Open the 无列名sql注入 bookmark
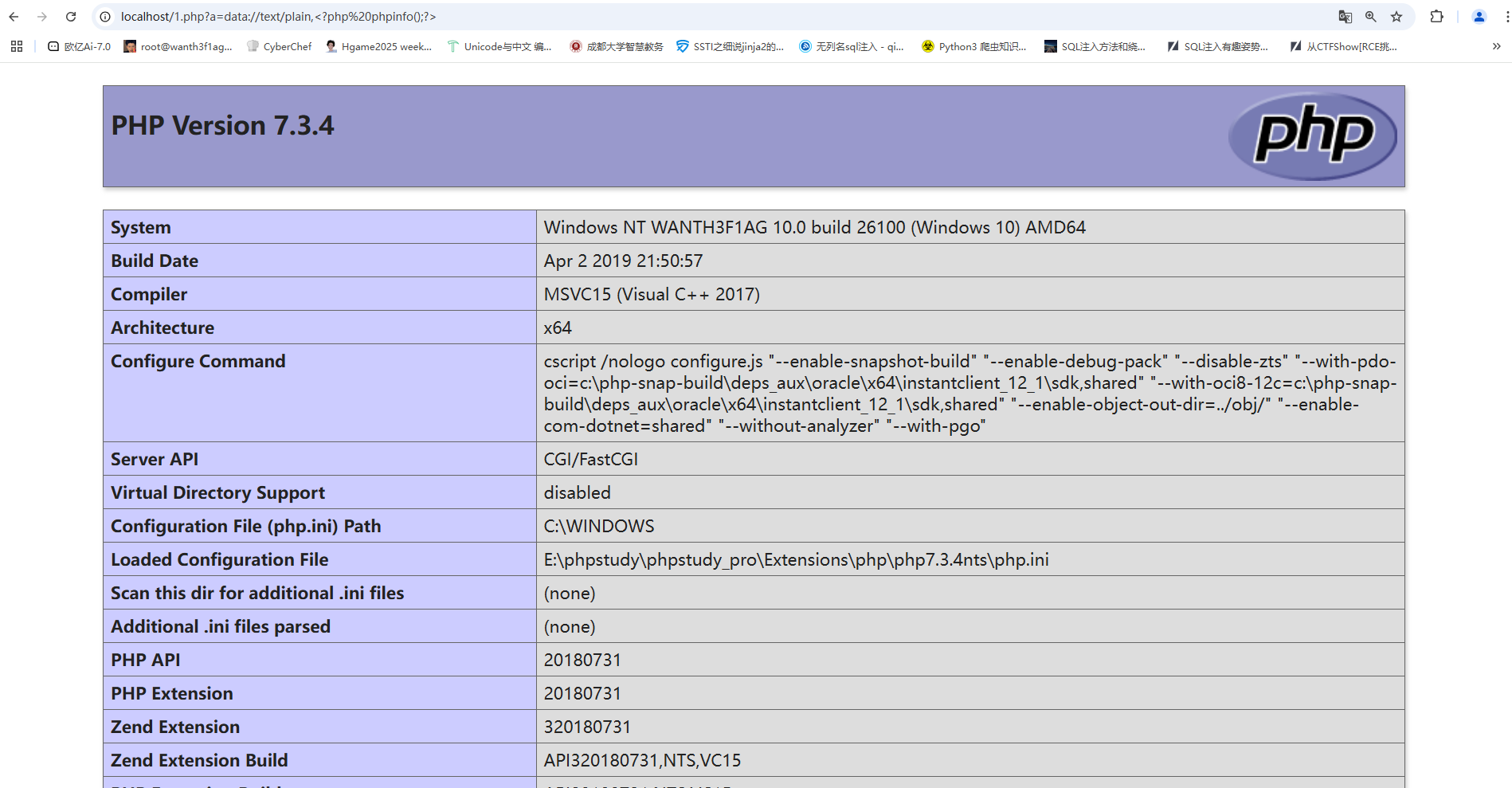This screenshot has height=788, width=1512. point(851,47)
